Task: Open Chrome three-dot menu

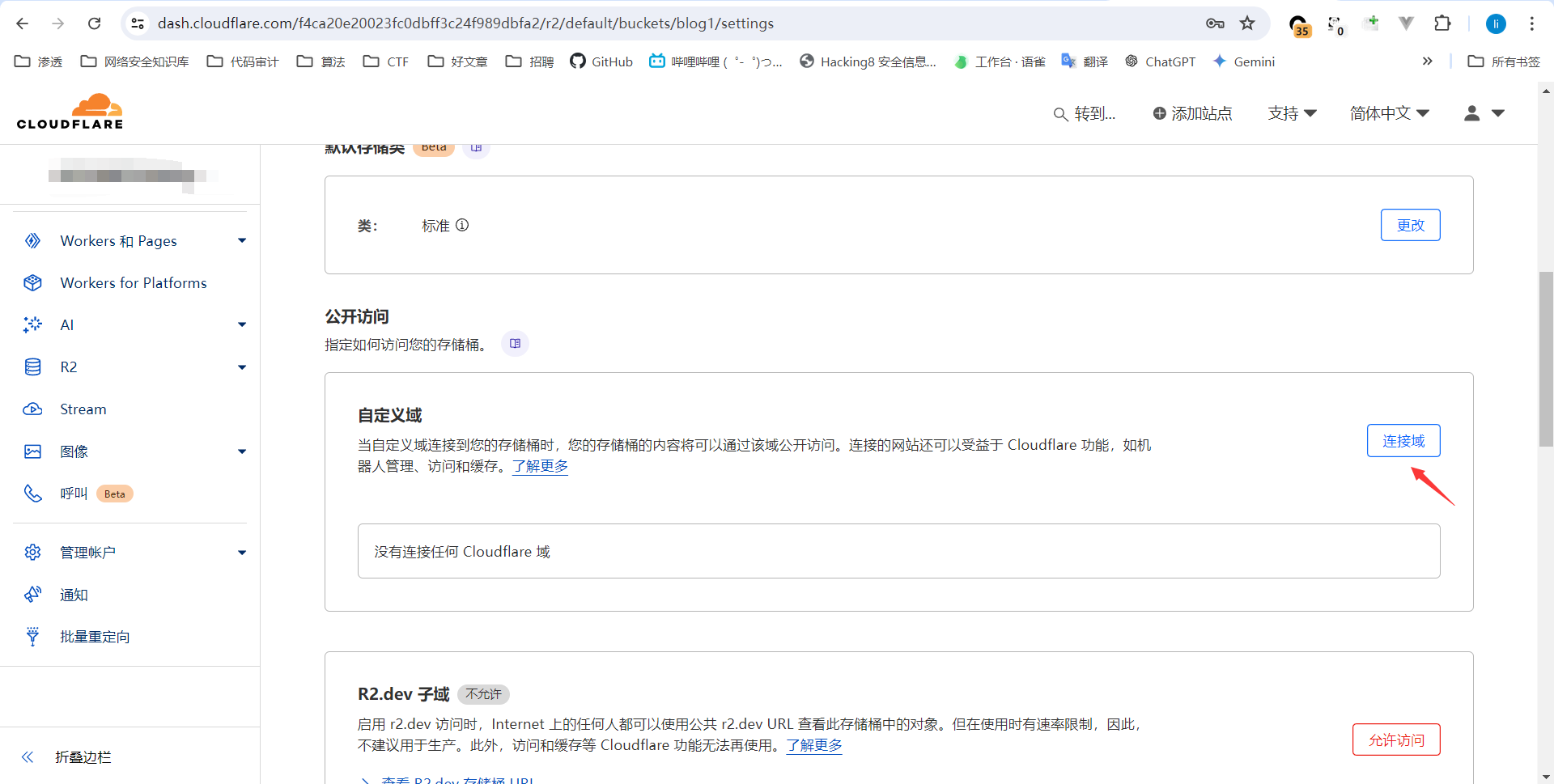Action: [1532, 23]
